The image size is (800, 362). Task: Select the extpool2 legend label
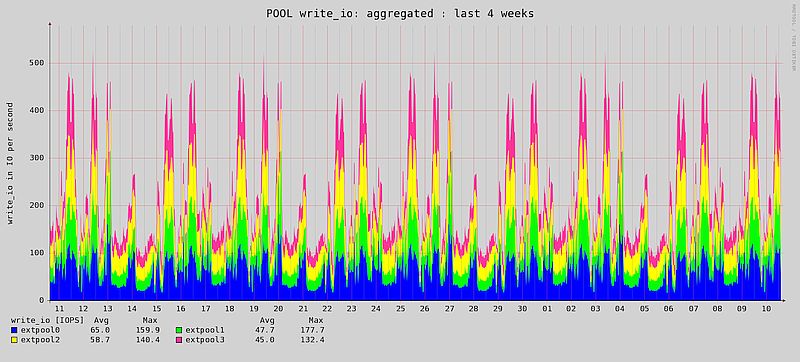point(40,340)
